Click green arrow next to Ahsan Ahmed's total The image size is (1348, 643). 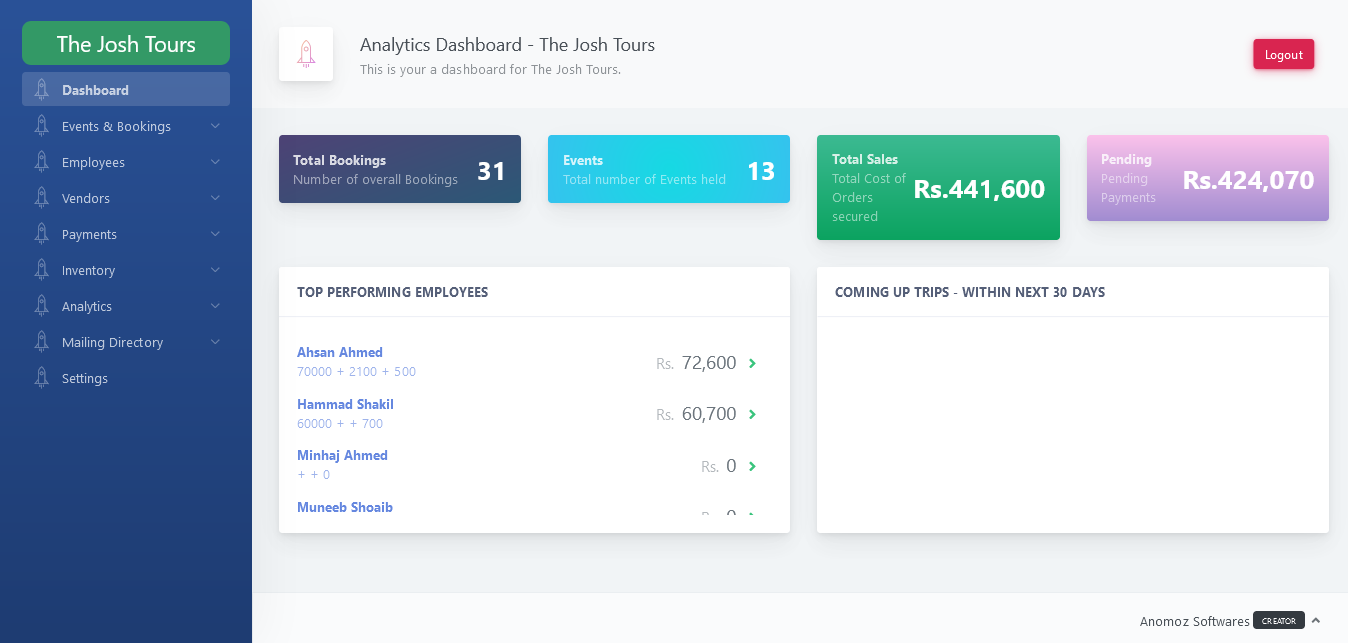[x=752, y=363]
